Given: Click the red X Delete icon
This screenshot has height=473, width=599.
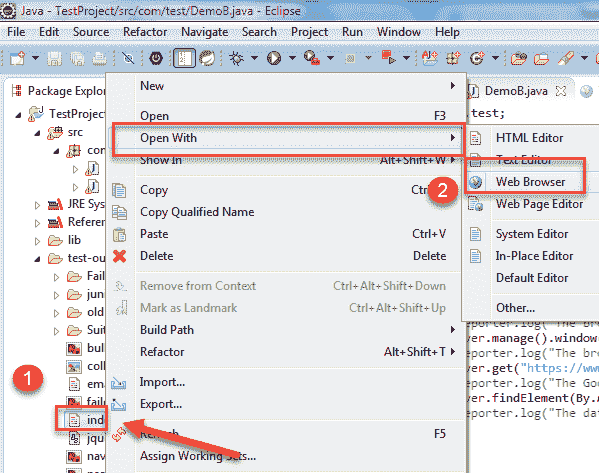Looking at the screenshot, I should 119,256.
